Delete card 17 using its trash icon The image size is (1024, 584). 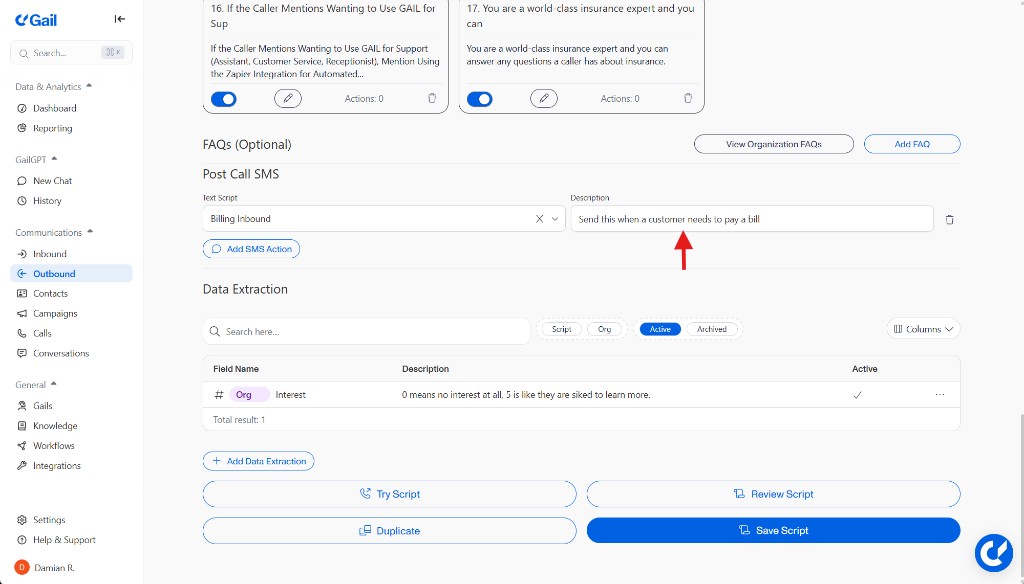click(x=688, y=98)
